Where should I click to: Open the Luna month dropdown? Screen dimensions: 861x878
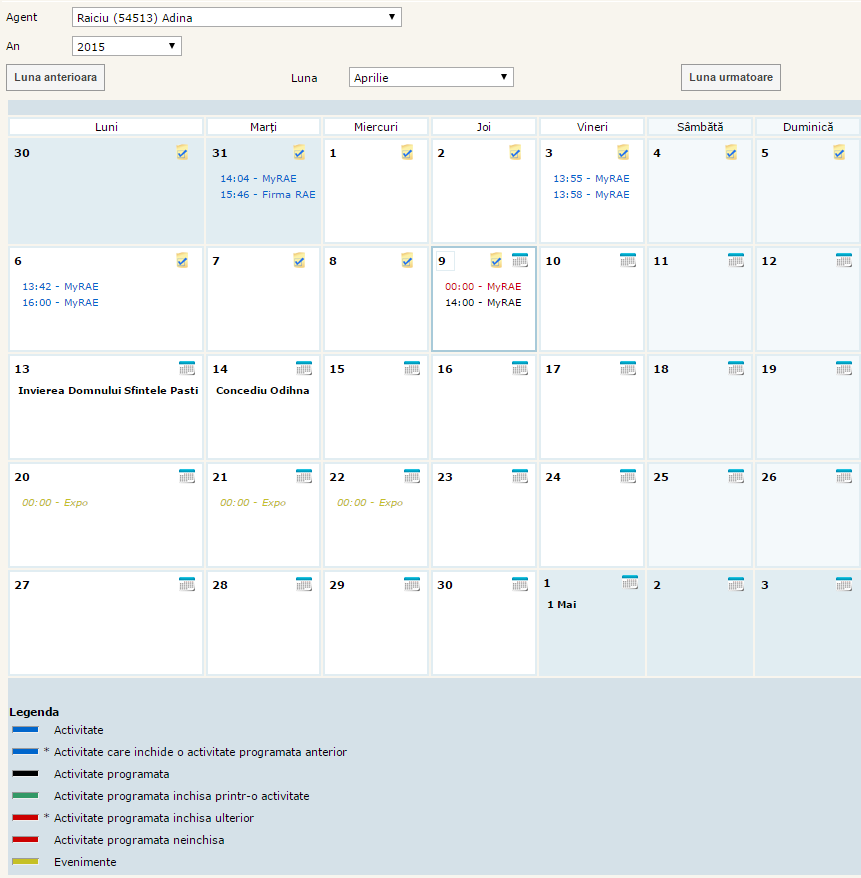(431, 77)
